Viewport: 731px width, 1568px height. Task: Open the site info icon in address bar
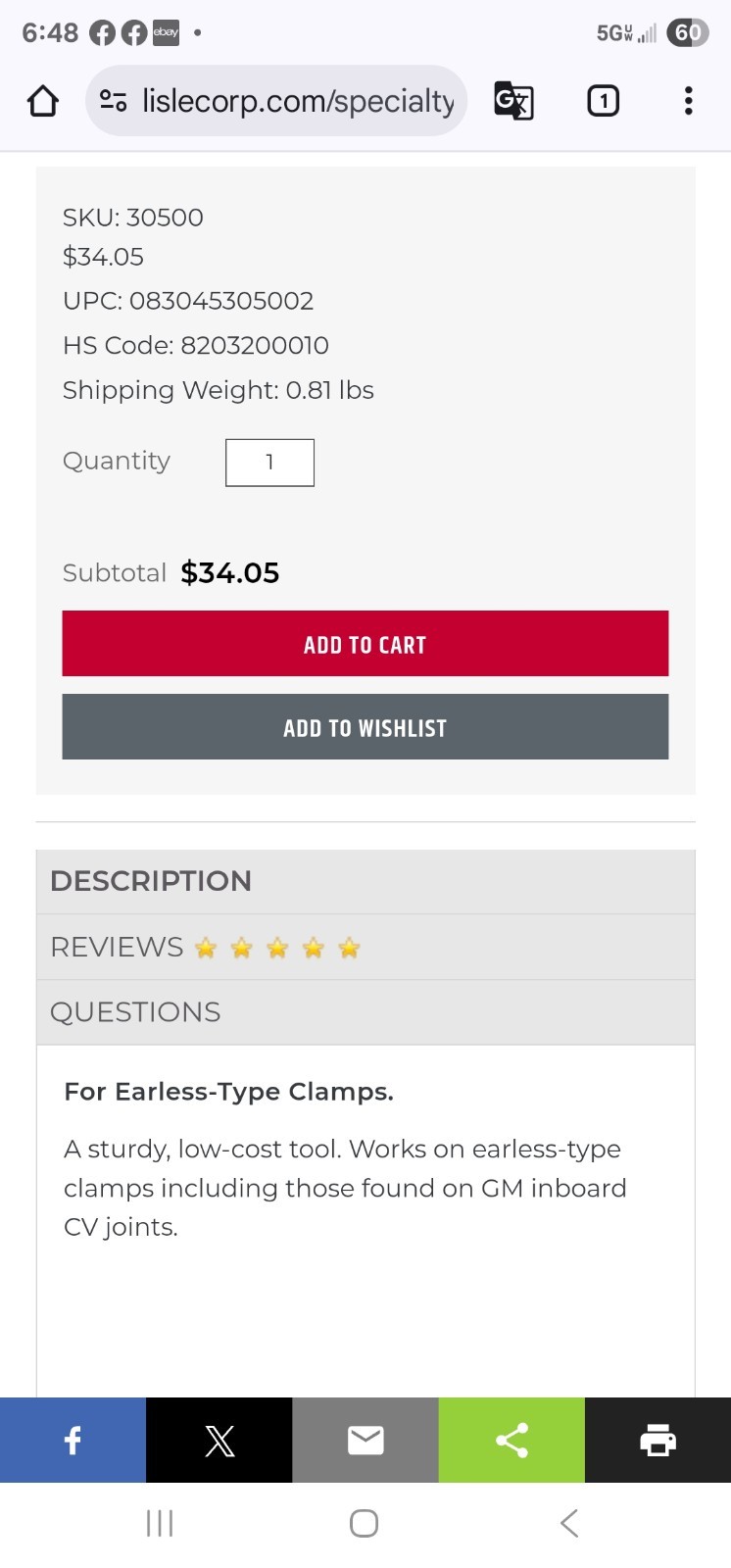tap(114, 101)
